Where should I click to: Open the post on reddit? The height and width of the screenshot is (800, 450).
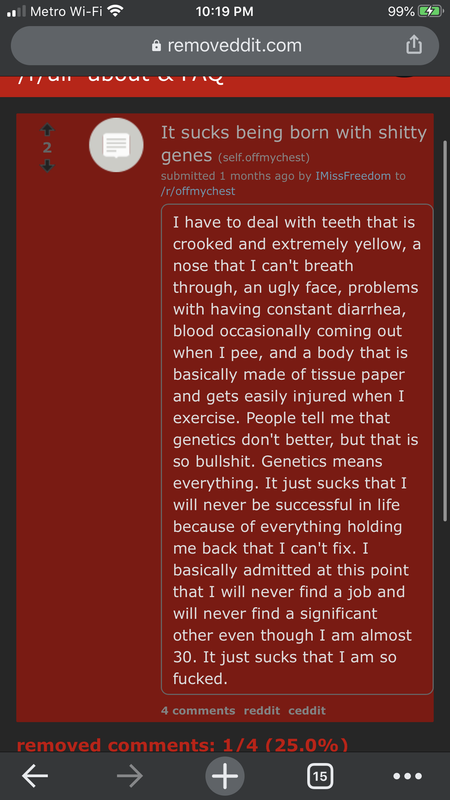coord(262,711)
